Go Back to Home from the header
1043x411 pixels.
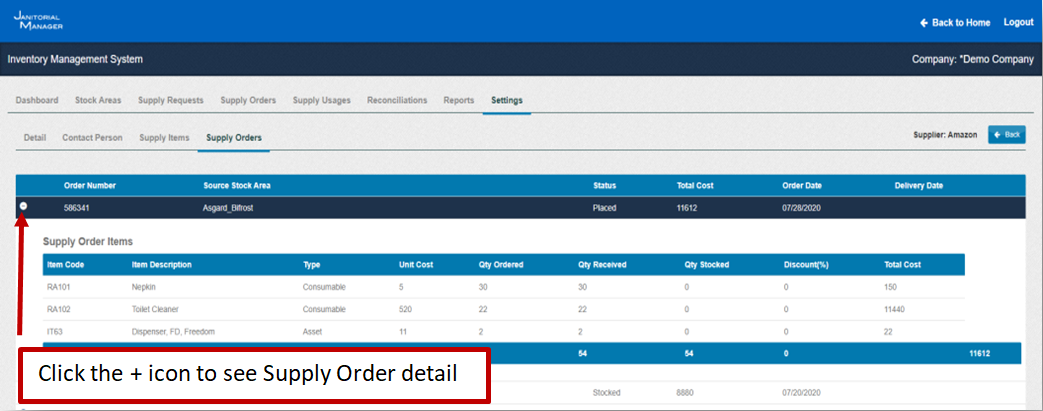[x=954, y=22]
